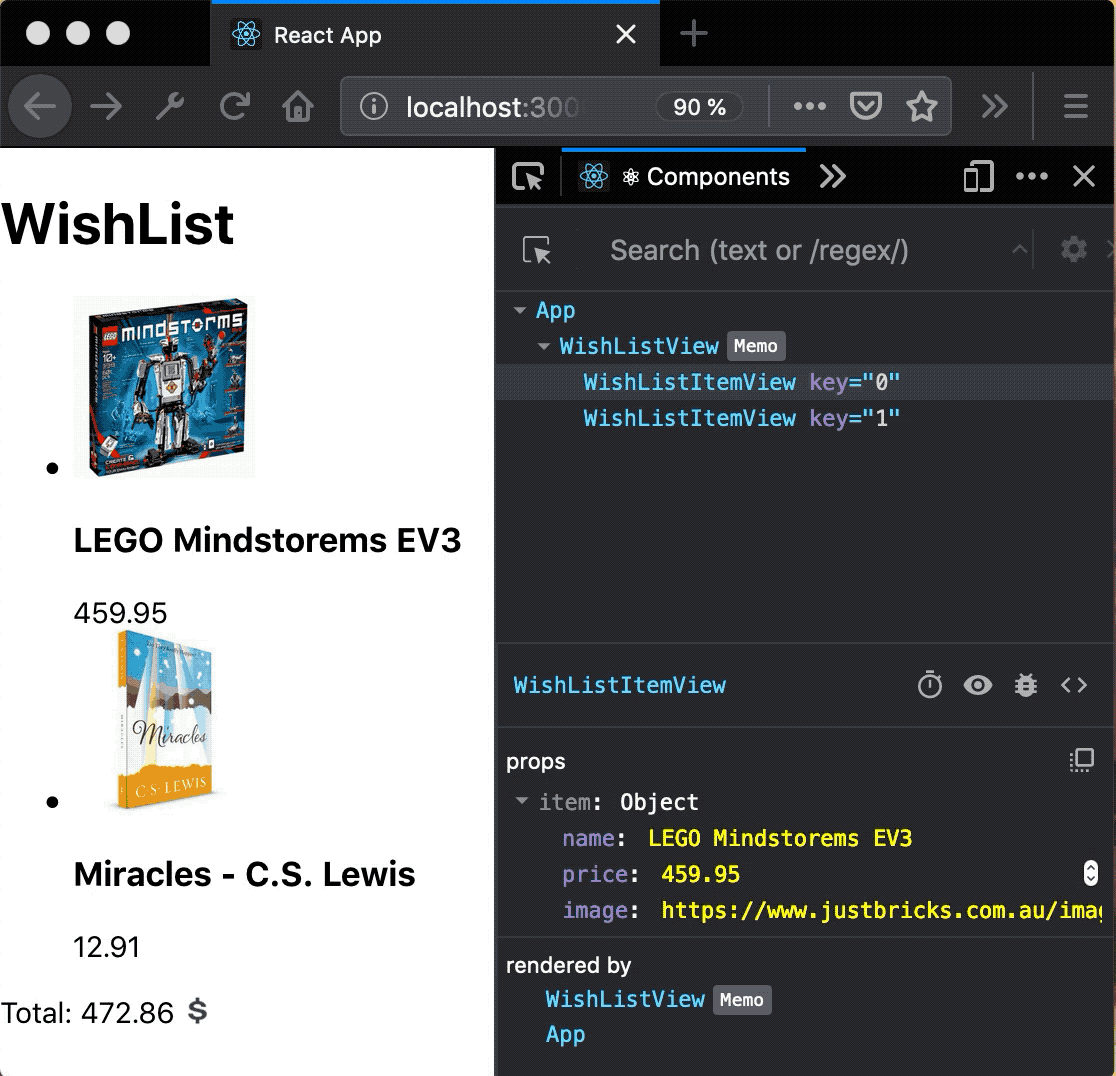Select the React App browser tab
The height and width of the screenshot is (1076, 1116).
coord(435,34)
